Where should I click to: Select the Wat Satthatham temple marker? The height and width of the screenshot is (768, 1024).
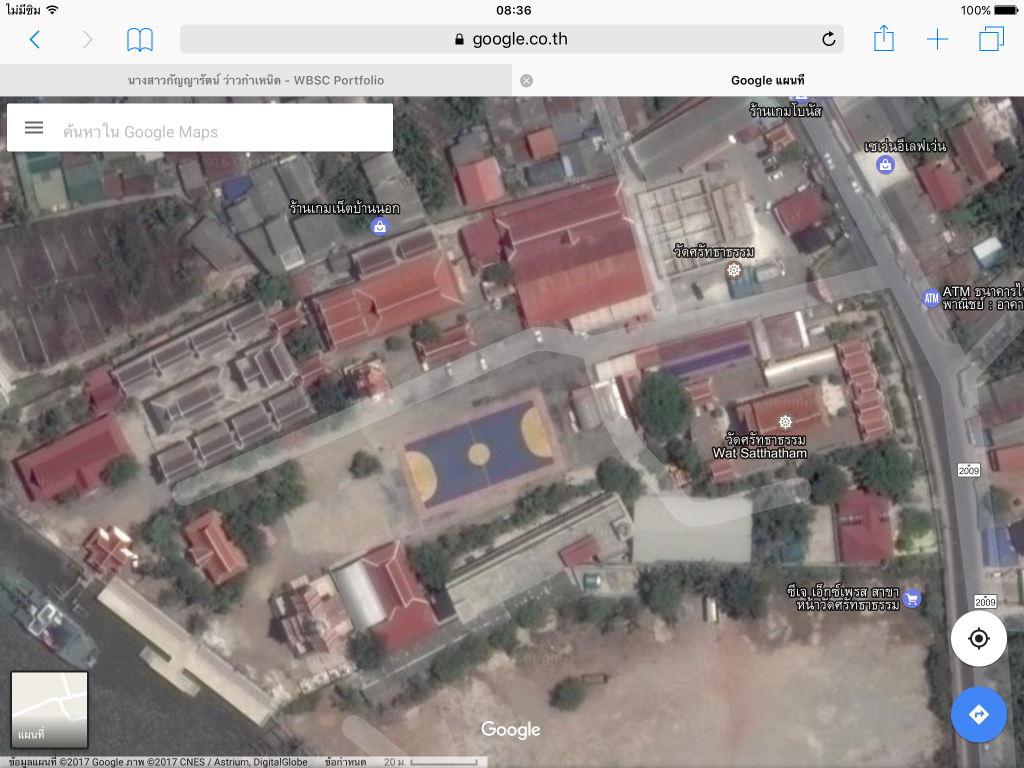tap(785, 422)
